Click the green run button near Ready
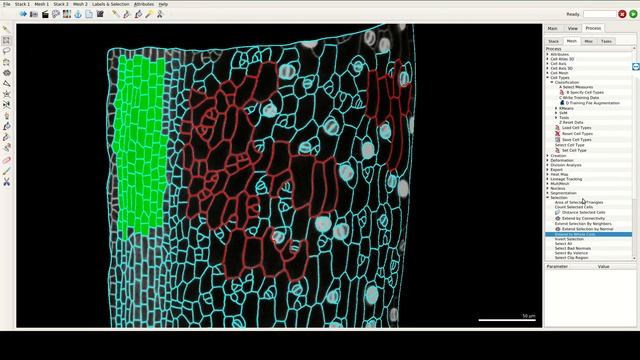This screenshot has height=360, width=640. [x=633, y=14]
